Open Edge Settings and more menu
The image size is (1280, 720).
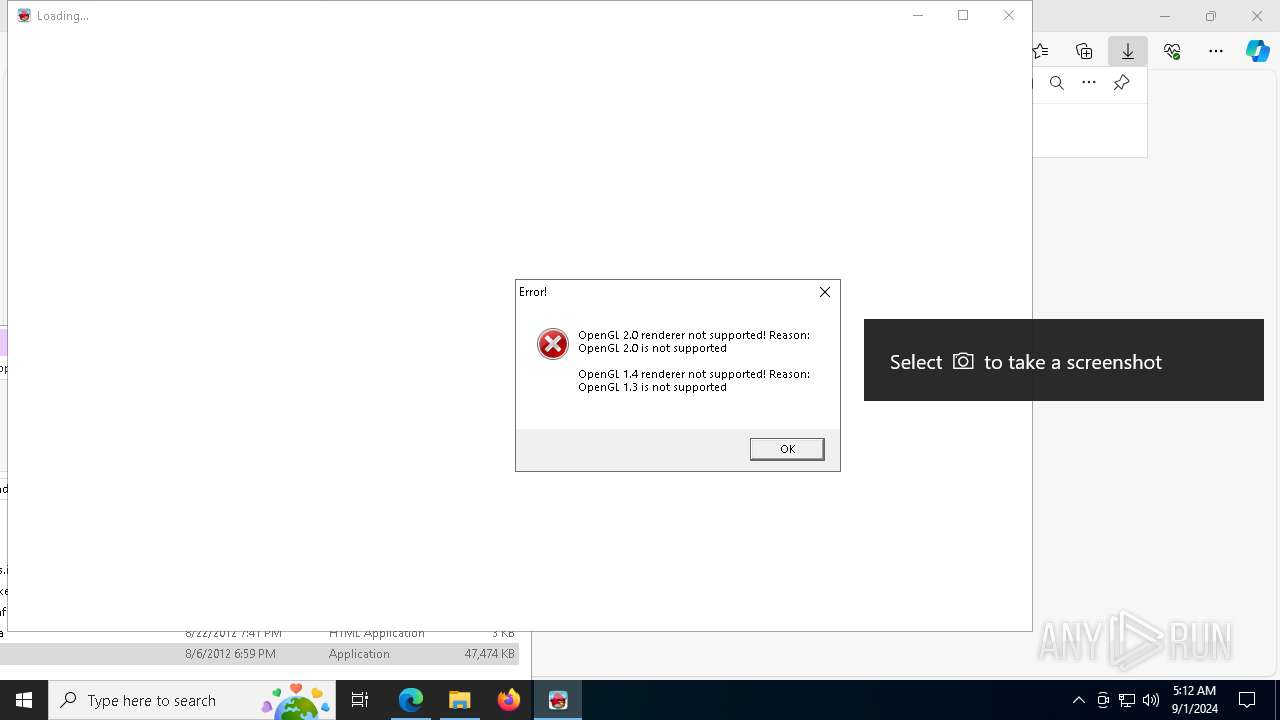pos(1216,51)
